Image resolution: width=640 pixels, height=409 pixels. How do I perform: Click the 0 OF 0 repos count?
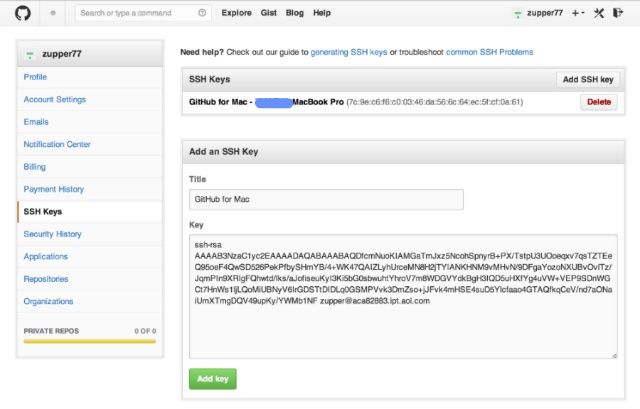pyautogui.click(x=145, y=331)
